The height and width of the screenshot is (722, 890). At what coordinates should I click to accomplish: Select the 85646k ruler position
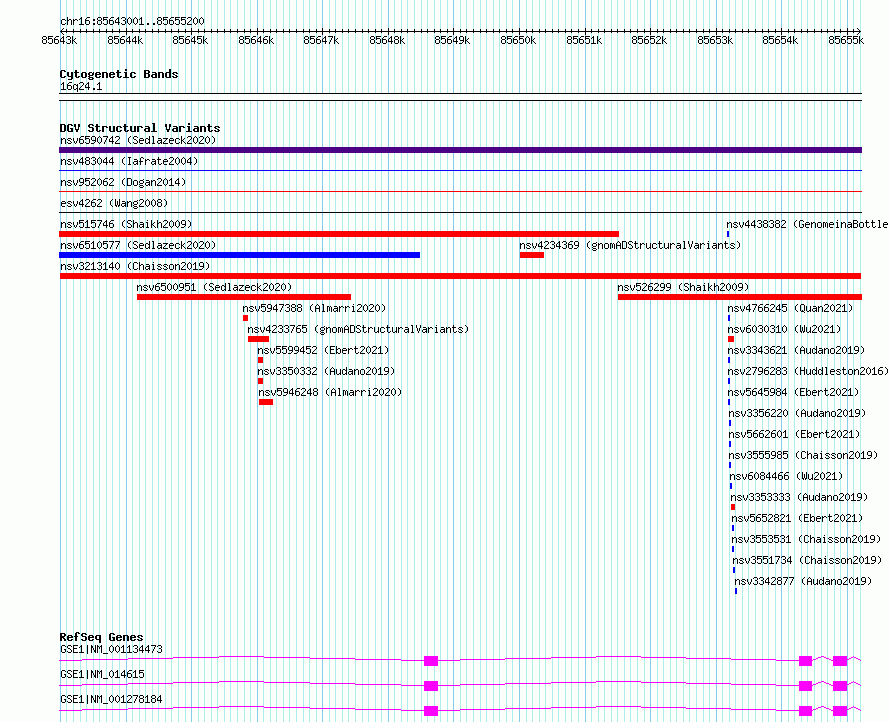(x=256, y=40)
